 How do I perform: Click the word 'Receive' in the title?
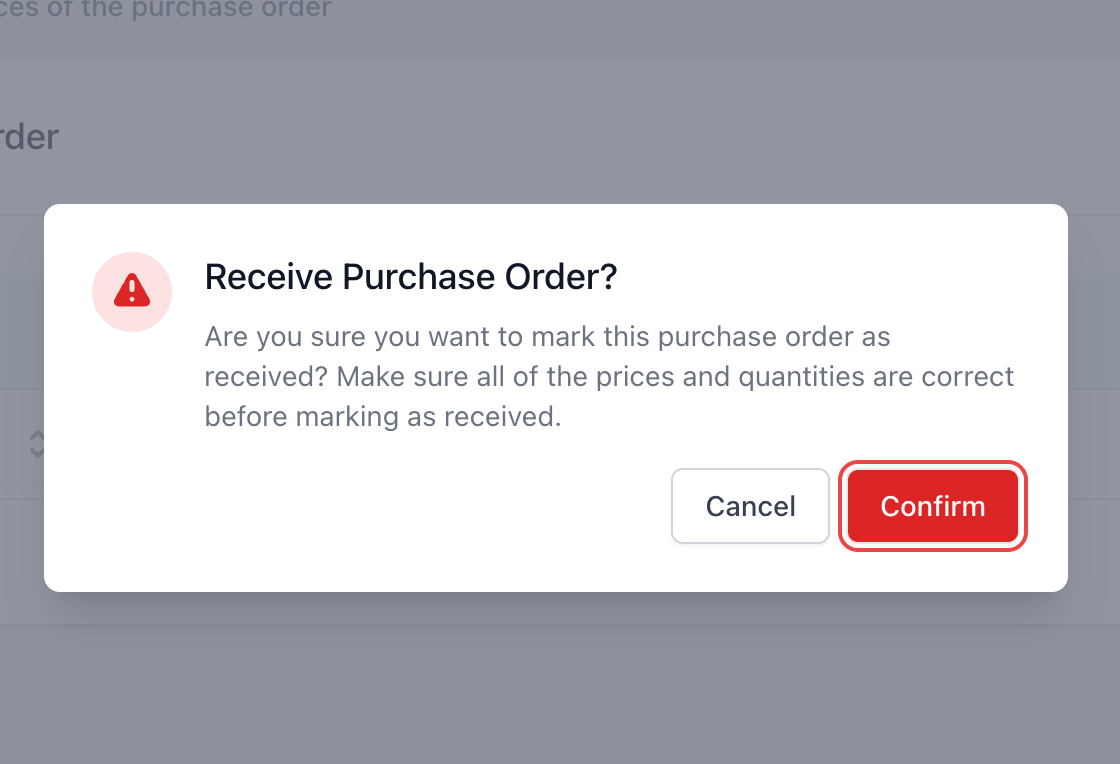click(269, 276)
